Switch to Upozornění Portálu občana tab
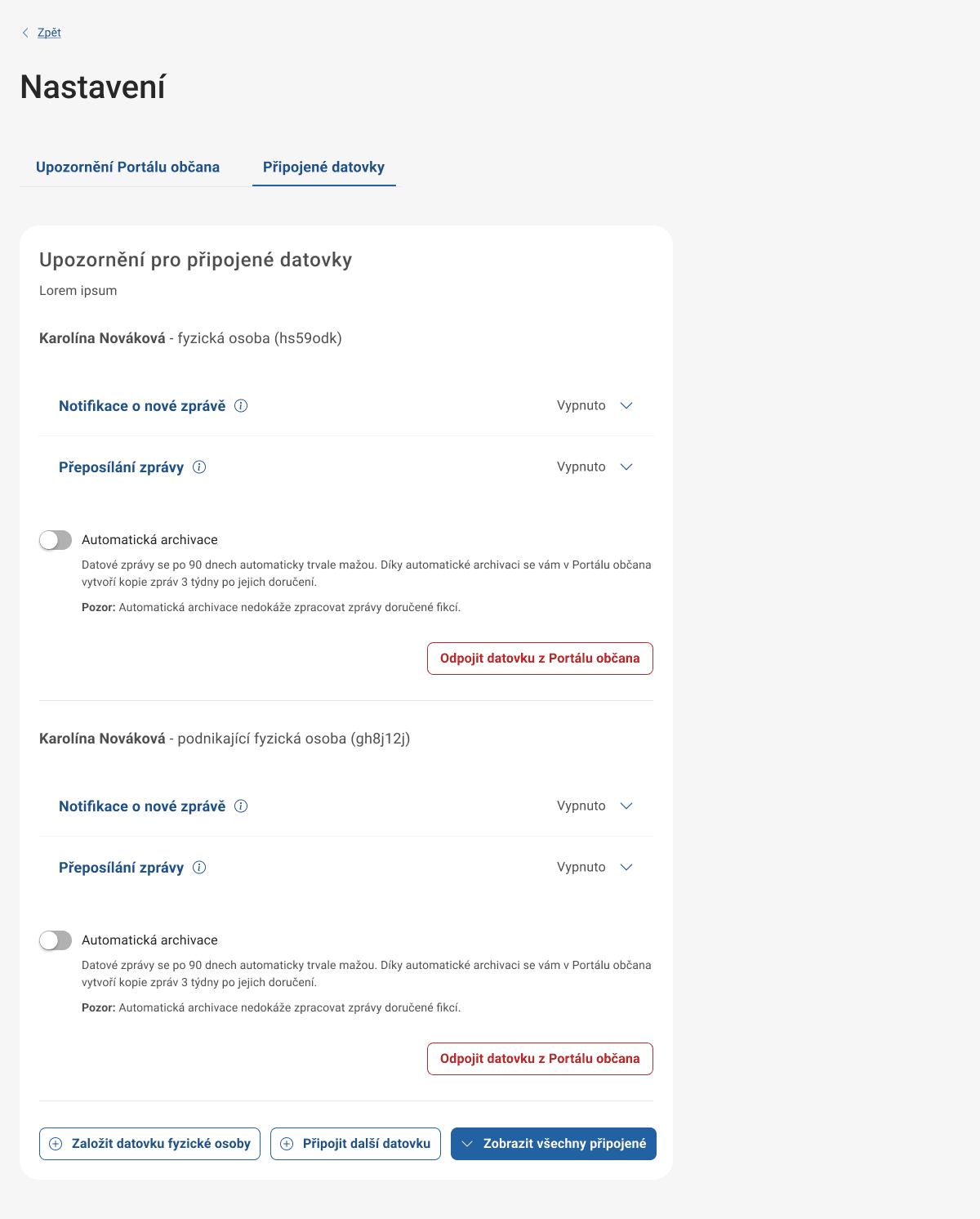Screen dimensions: 980x1219 (x=127, y=167)
